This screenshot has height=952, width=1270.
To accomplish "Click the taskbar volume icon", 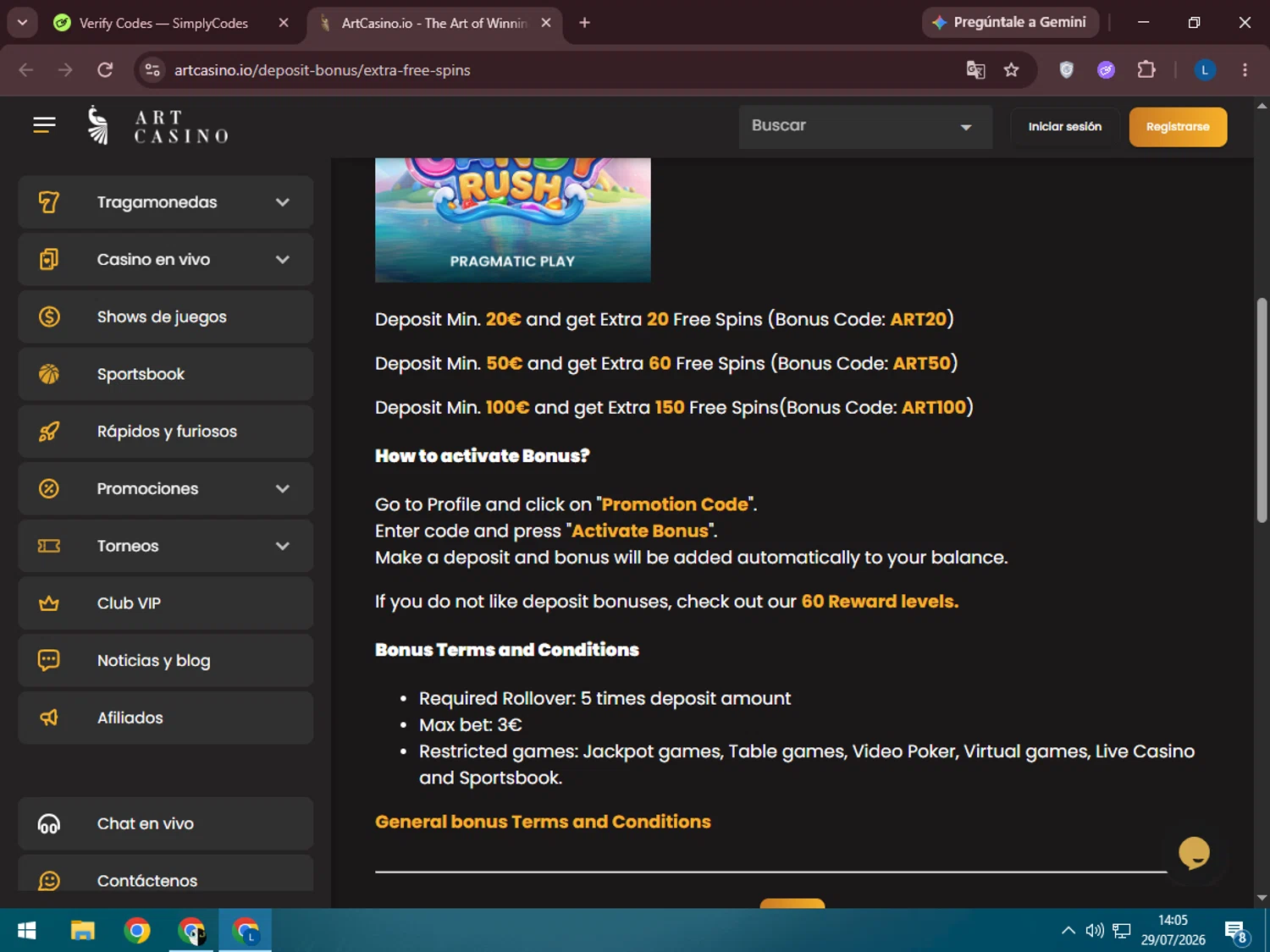I will tap(1094, 931).
